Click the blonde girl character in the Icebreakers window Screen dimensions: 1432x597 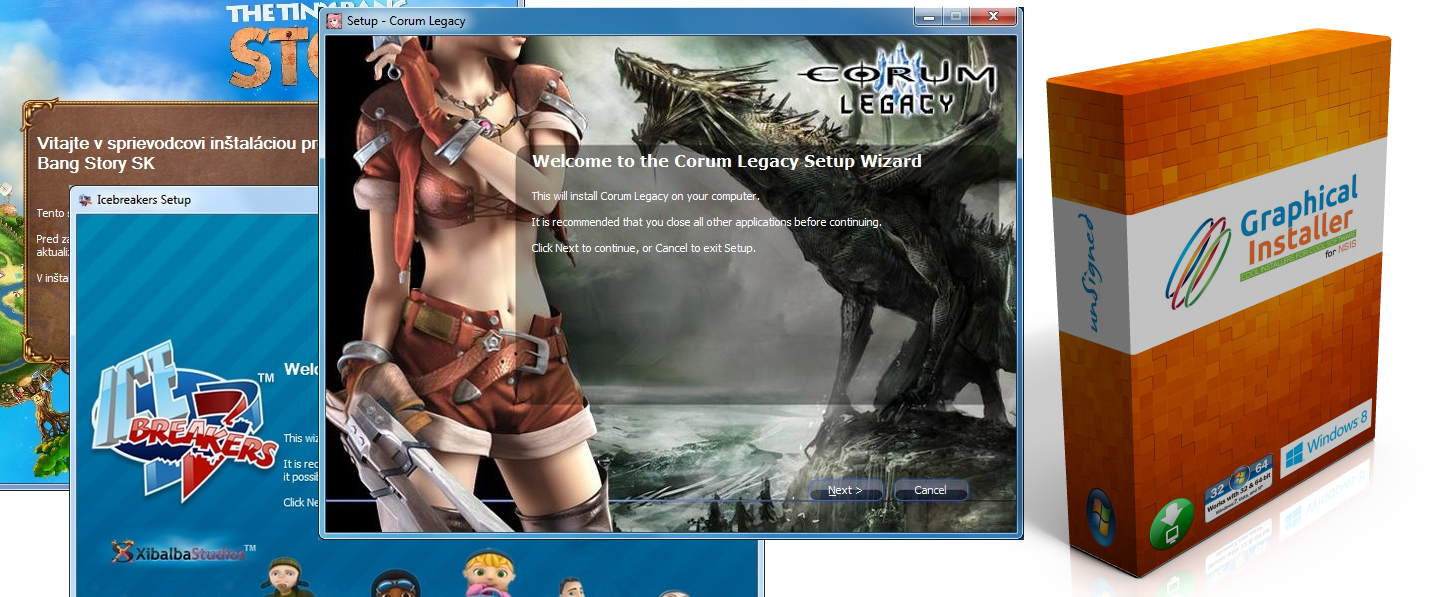[489, 573]
